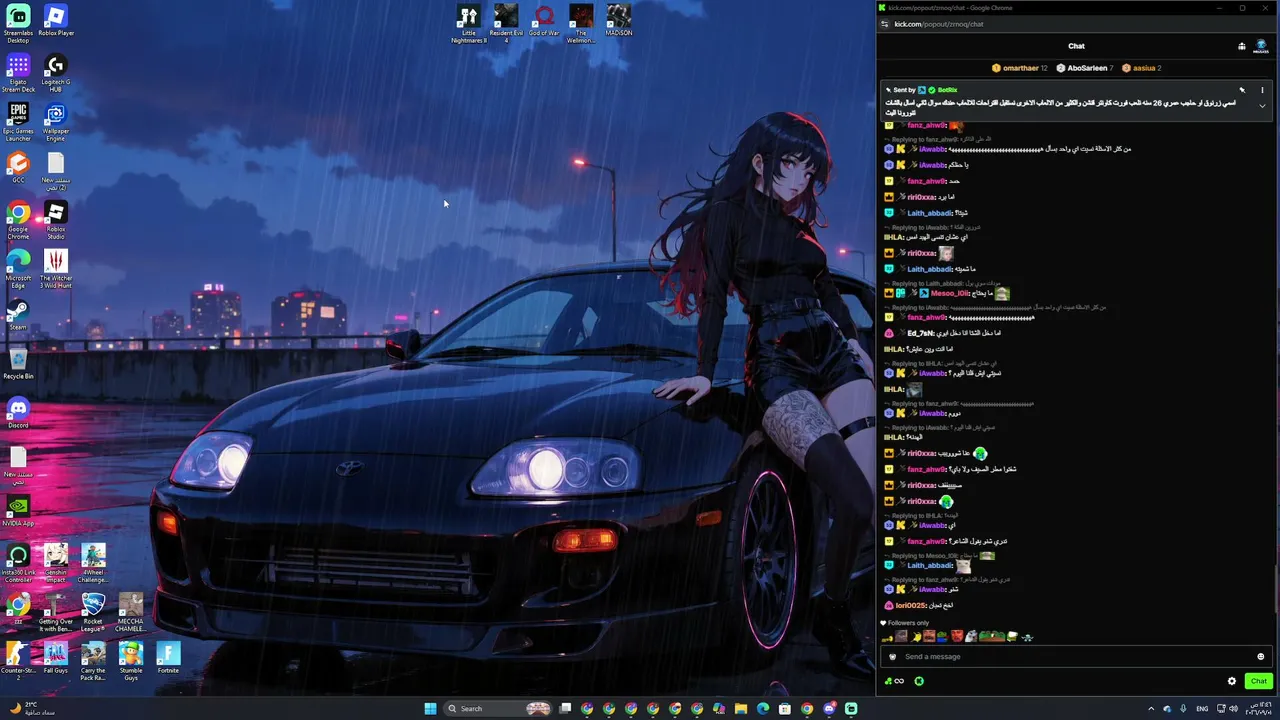This screenshot has width=1280, height=720.
Task: Open the Discord desktop shortcut
Action: point(18,412)
